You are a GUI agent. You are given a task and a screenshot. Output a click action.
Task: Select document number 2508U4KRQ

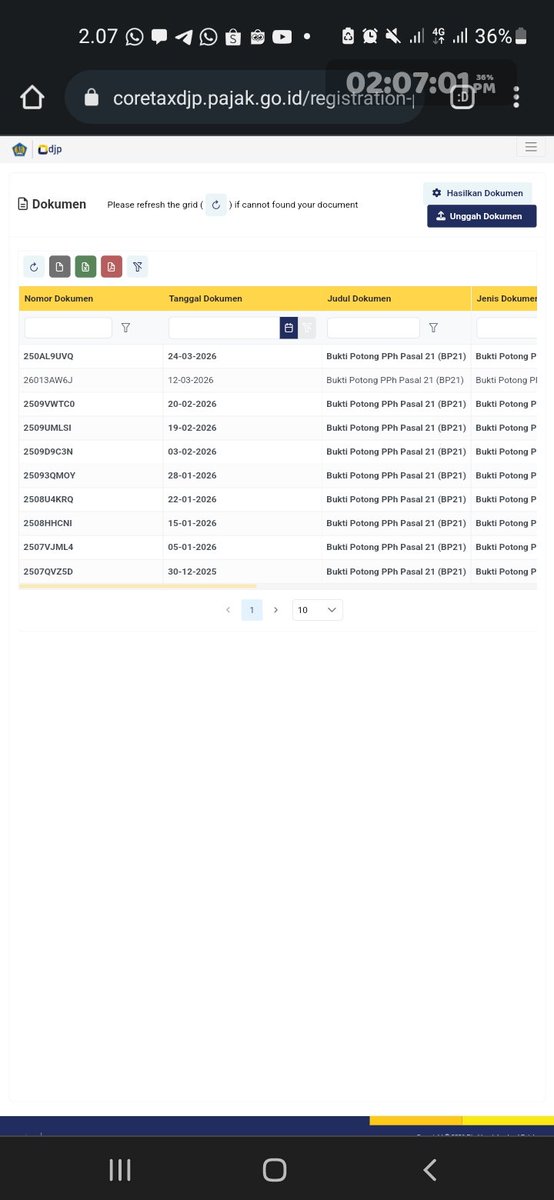48,500
